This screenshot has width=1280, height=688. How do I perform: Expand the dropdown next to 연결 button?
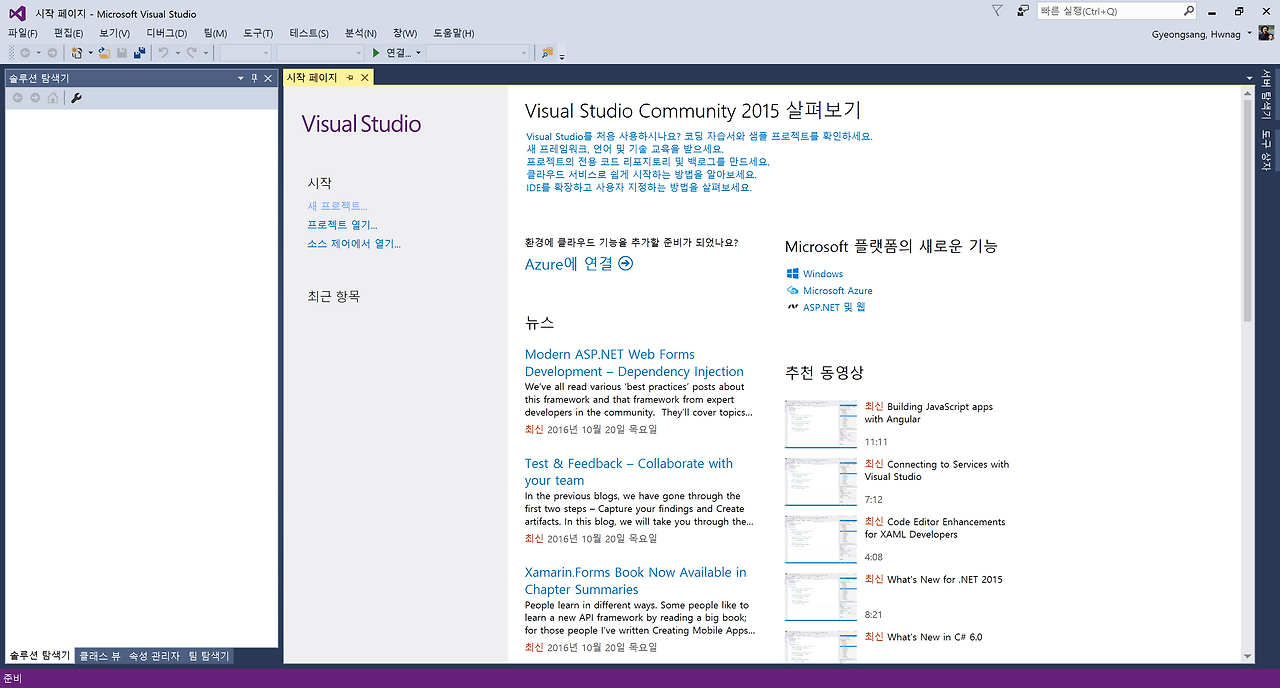coord(418,53)
